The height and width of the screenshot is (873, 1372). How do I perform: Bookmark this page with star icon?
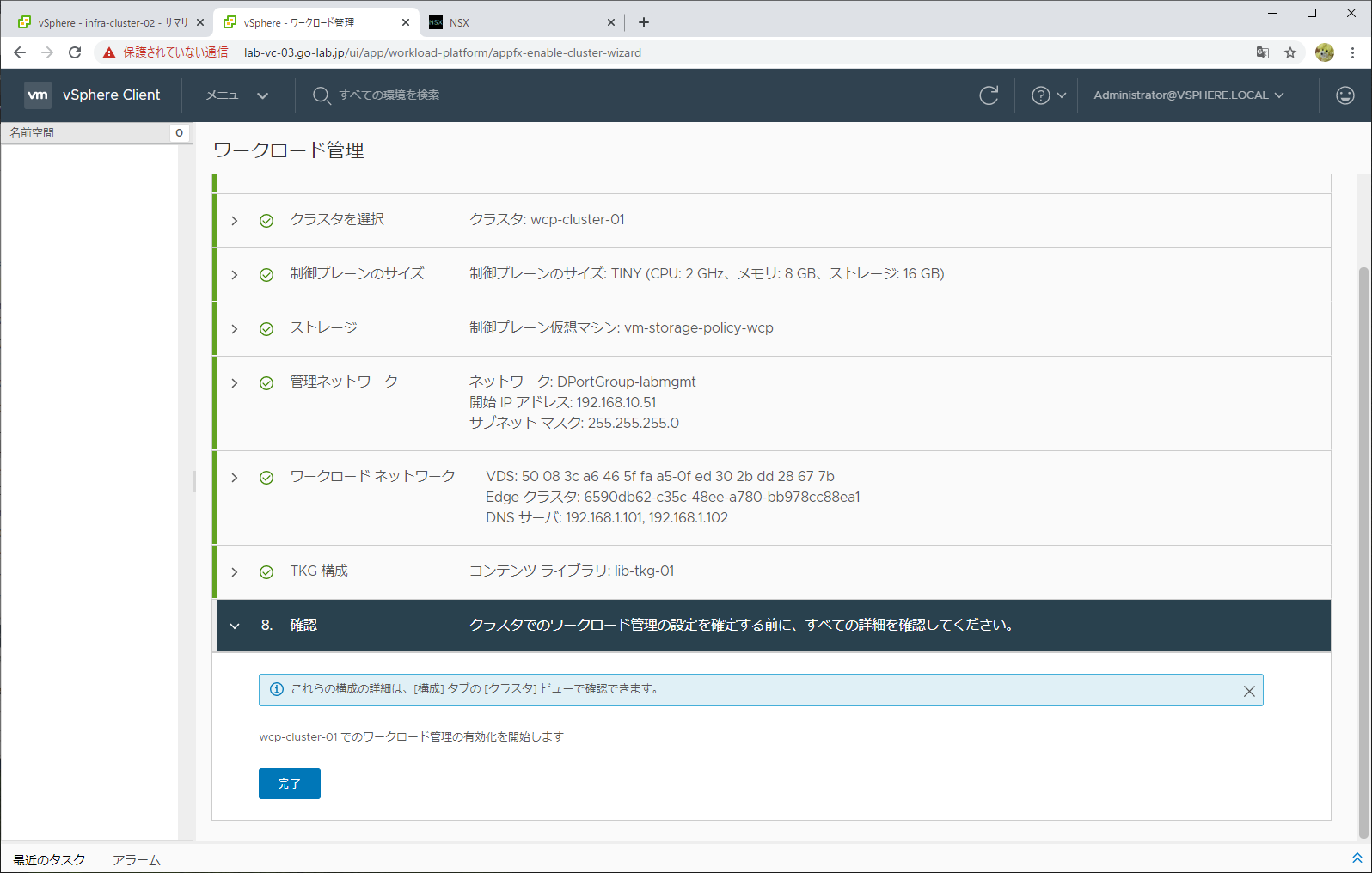point(1289,52)
